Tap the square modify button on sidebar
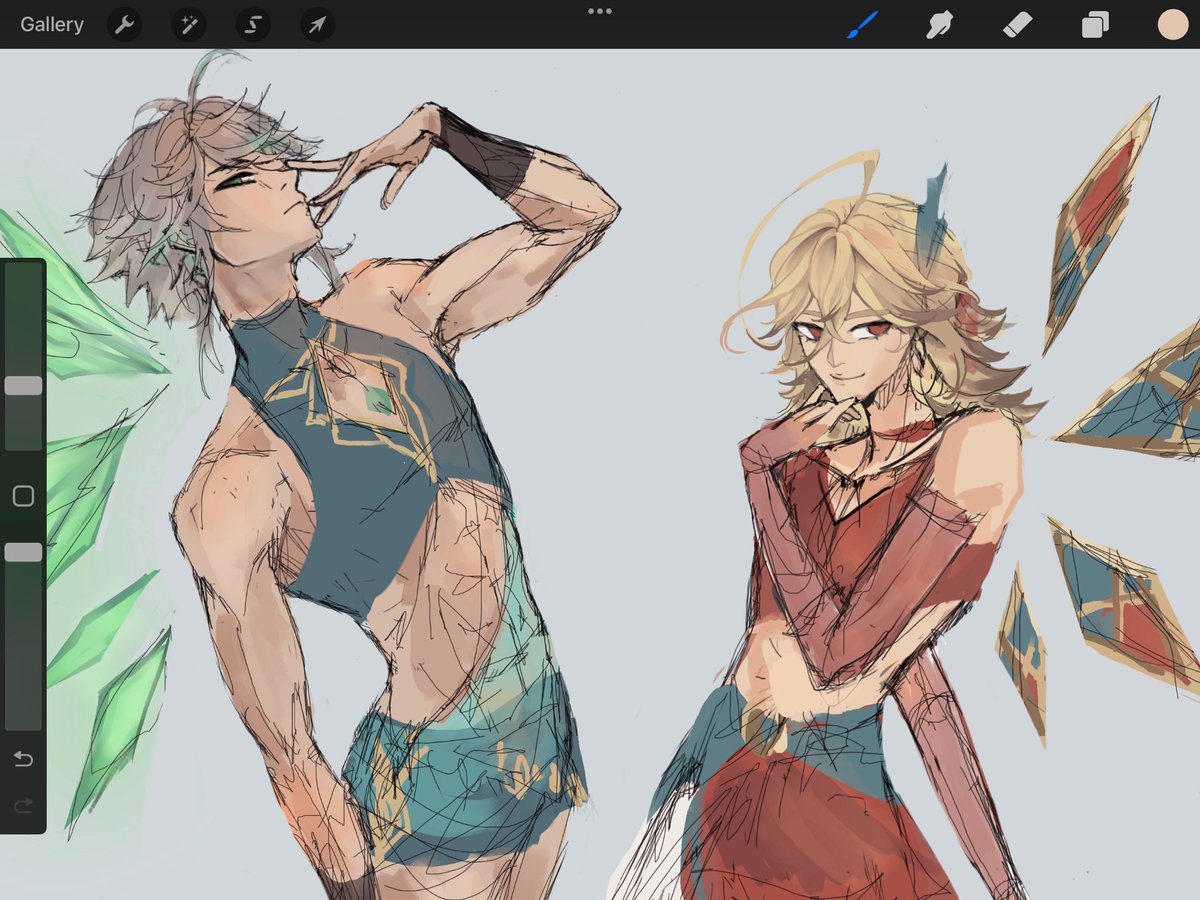Image resolution: width=1200 pixels, height=900 pixels. click(x=23, y=496)
